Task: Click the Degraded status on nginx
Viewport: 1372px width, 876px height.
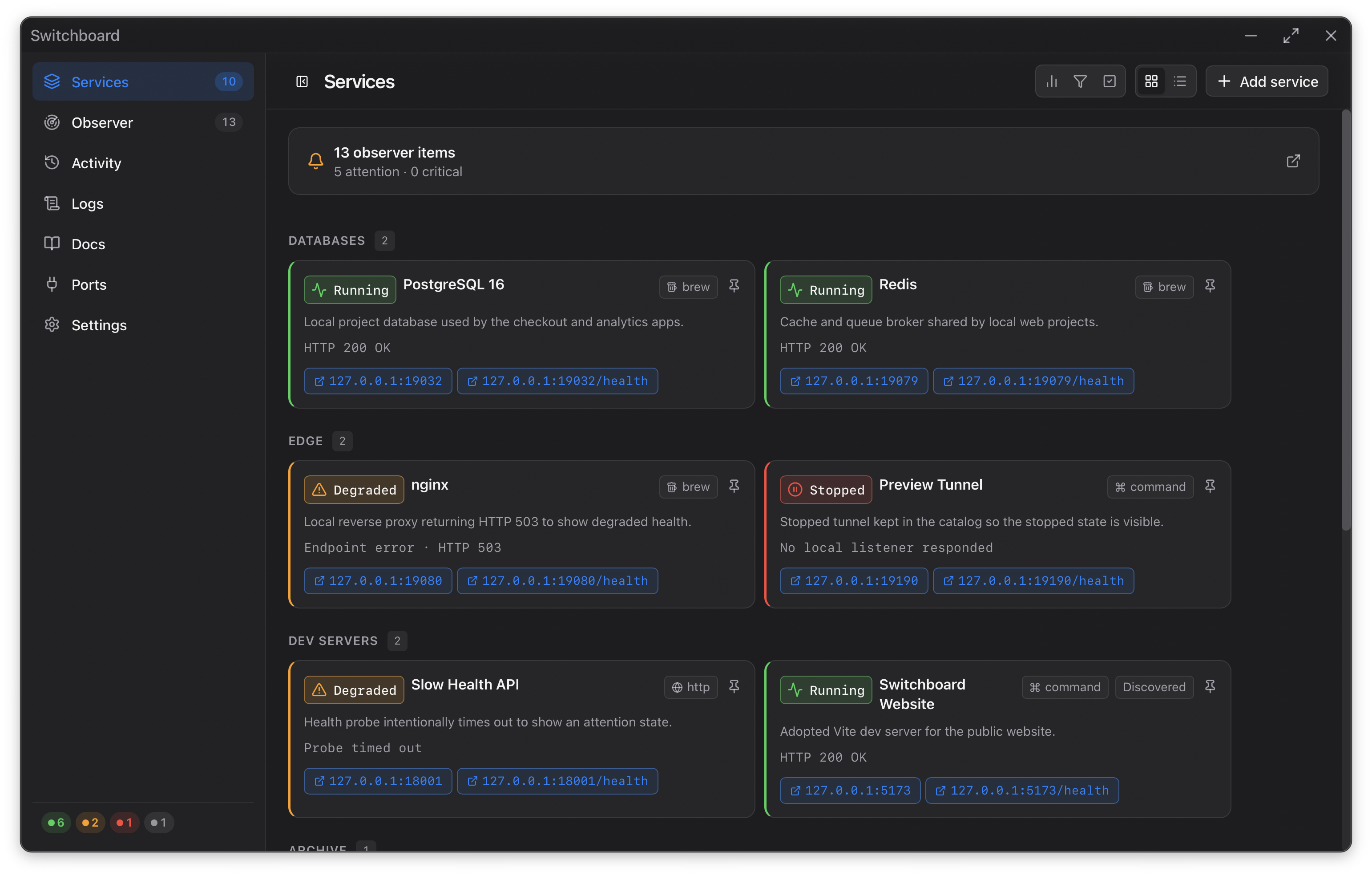Action: click(354, 490)
